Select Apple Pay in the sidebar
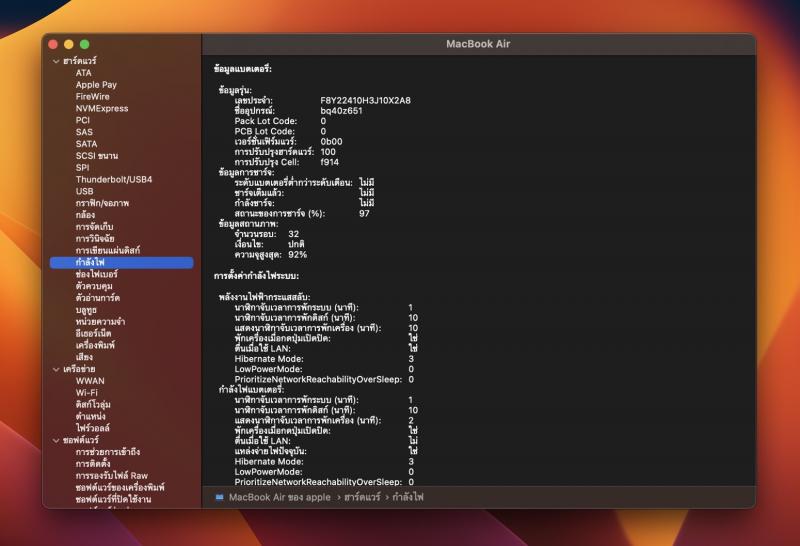 point(96,85)
